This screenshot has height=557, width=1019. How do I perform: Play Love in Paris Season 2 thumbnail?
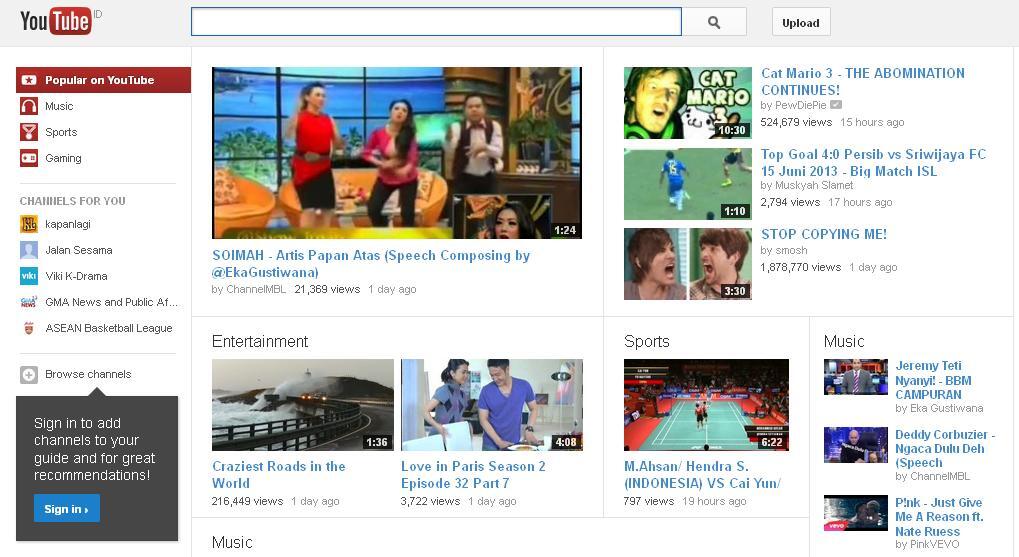492,405
